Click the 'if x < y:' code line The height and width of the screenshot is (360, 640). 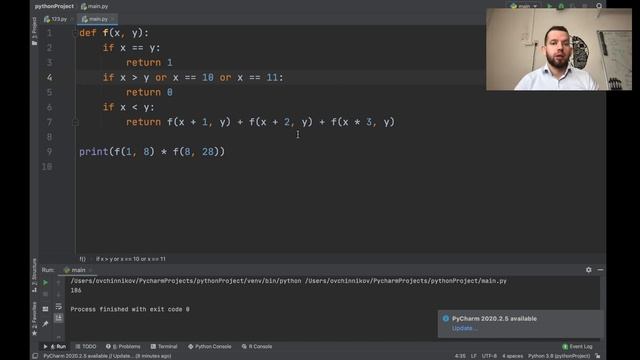click(x=129, y=107)
